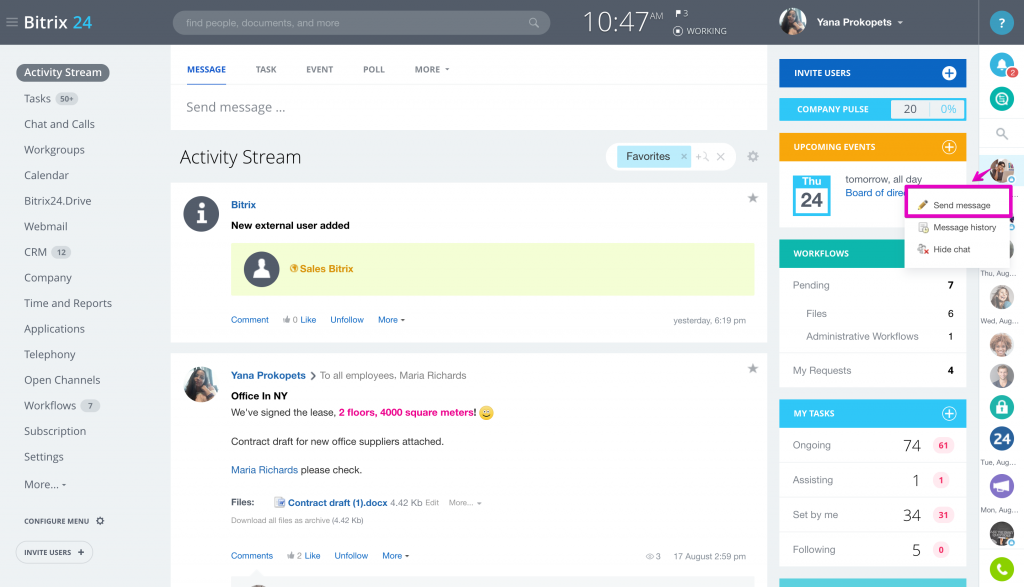Expand More dropdown under Bitrix post
1024x587 pixels.
tap(391, 320)
